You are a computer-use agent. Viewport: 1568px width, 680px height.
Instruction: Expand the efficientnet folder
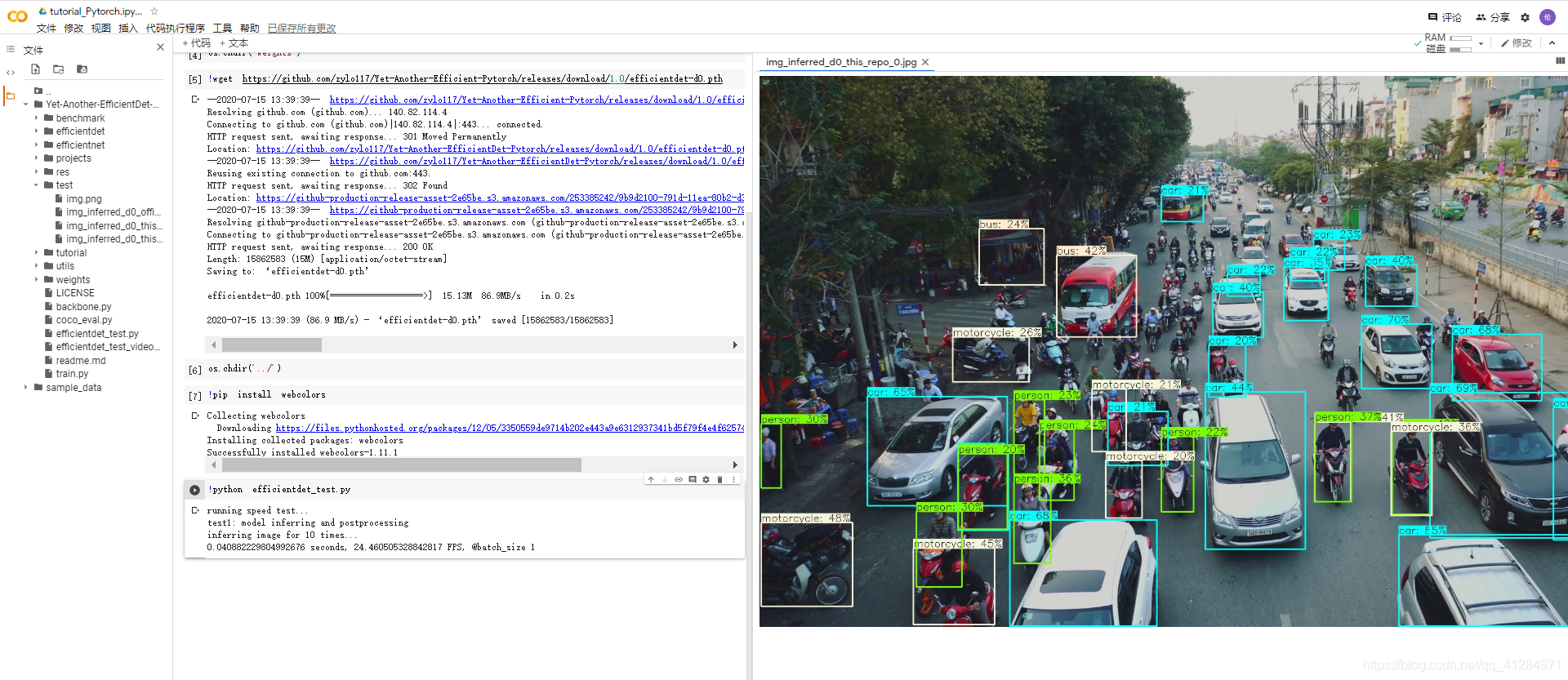[37, 145]
